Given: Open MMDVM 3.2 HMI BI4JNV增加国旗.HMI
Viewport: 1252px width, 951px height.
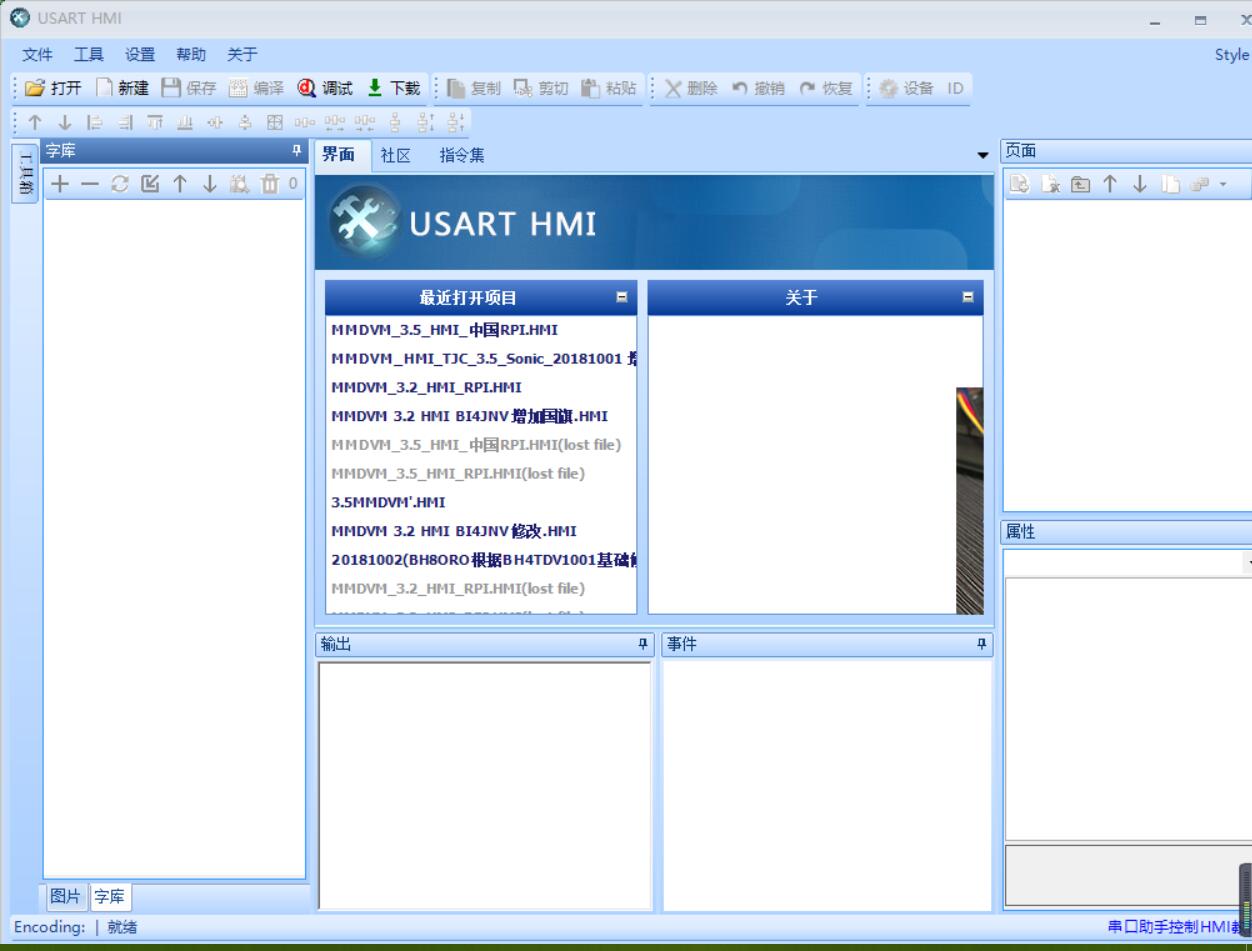Looking at the screenshot, I should coord(470,416).
